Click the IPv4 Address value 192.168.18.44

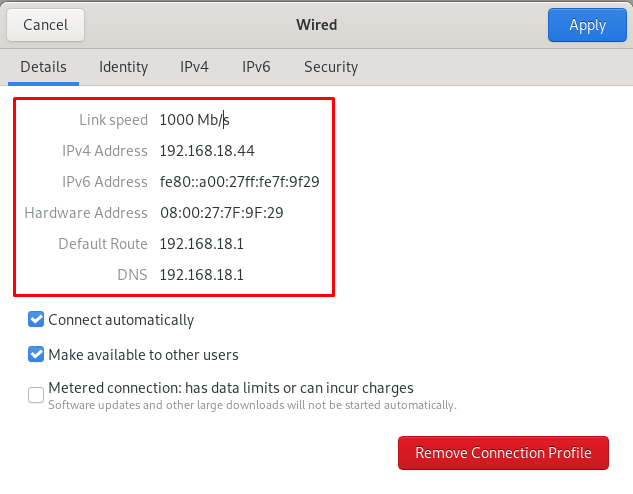tap(207, 151)
